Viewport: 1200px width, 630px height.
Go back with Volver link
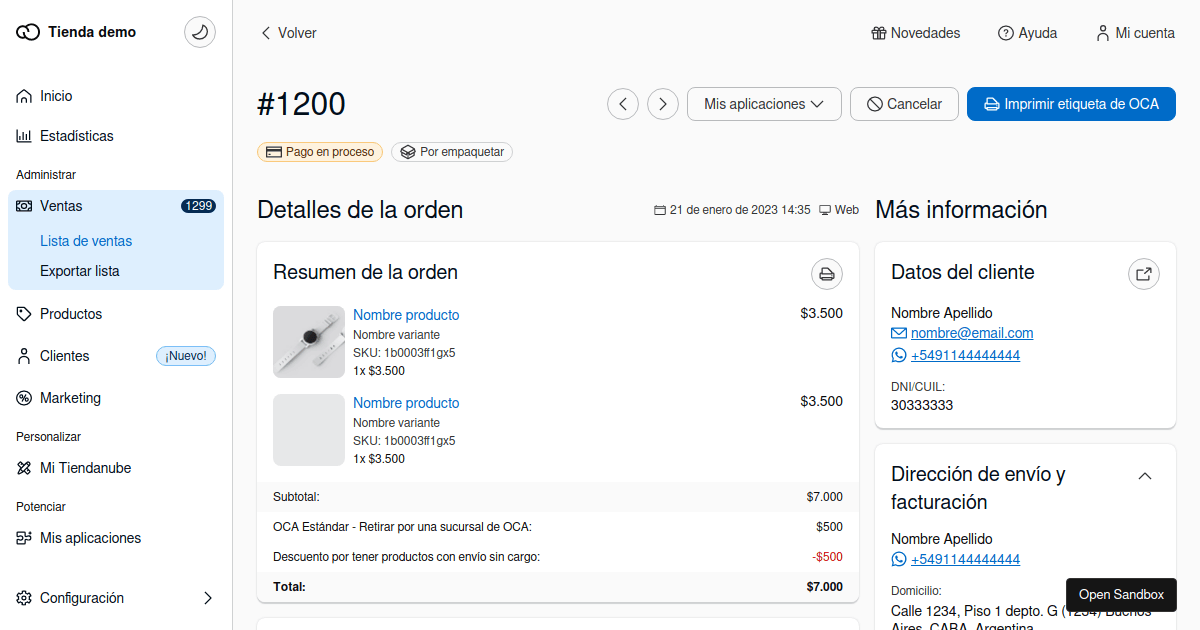(x=288, y=33)
